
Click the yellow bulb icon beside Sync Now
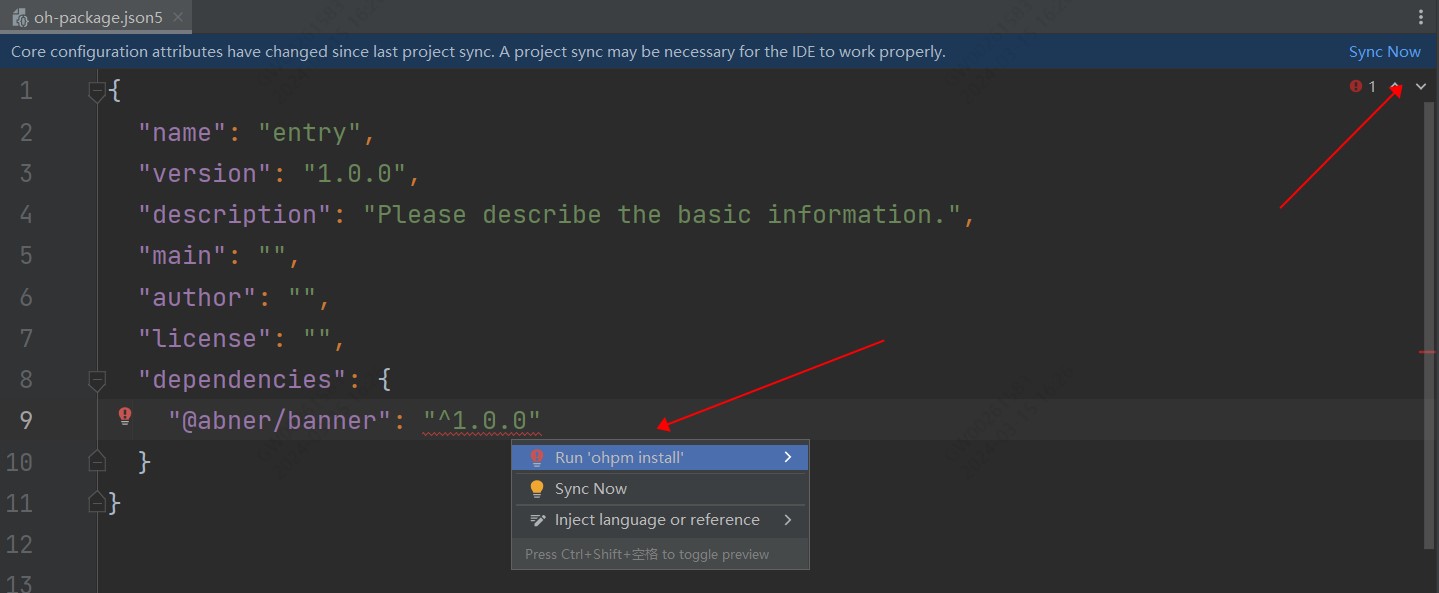(537, 489)
